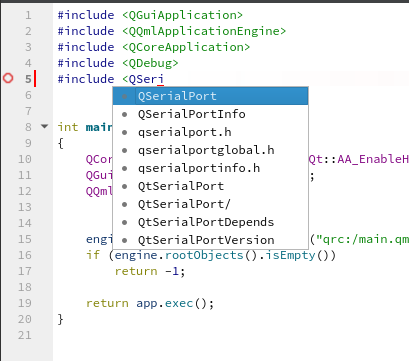Click rootObjects() in the if statement
This screenshot has width=409, height=361.
point(211,255)
